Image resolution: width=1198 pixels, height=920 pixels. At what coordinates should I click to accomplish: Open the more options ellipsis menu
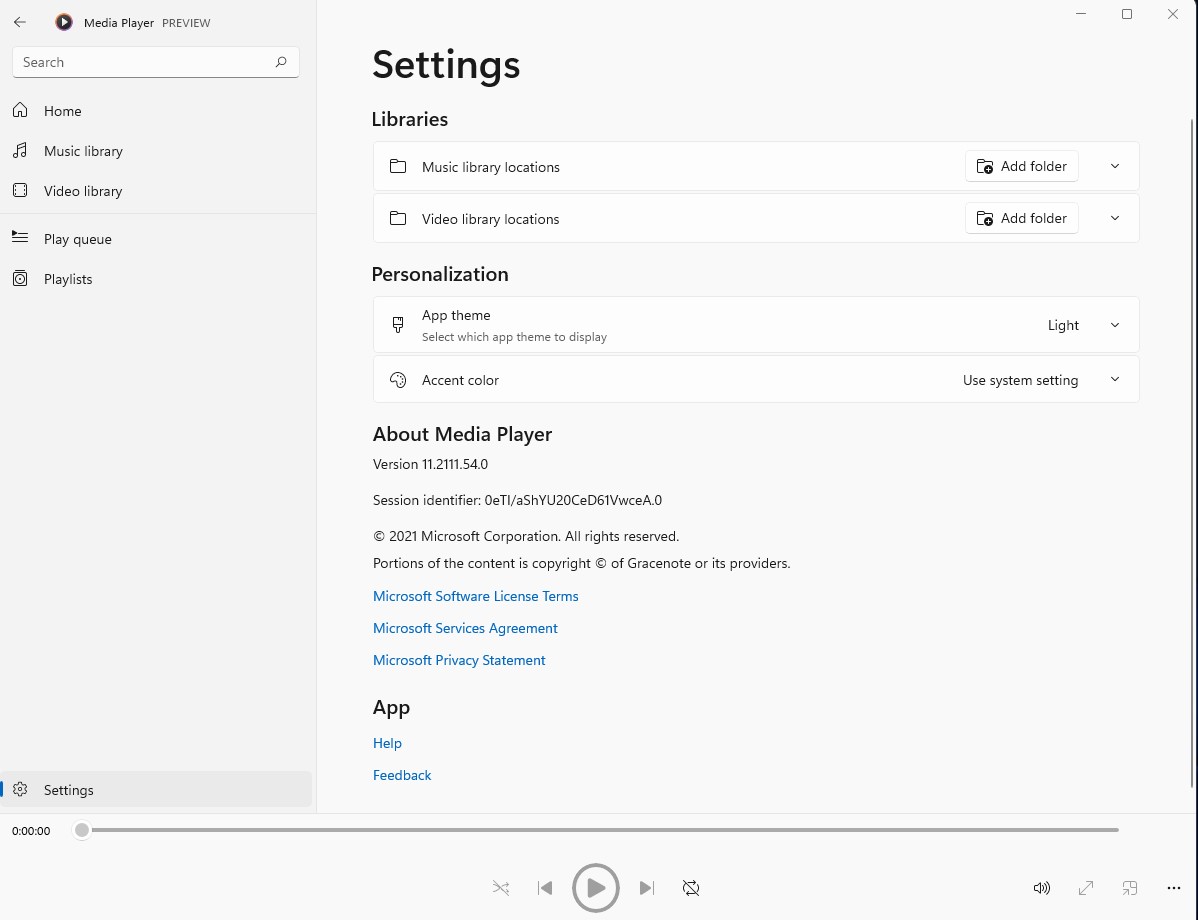(x=1174, y=888)
